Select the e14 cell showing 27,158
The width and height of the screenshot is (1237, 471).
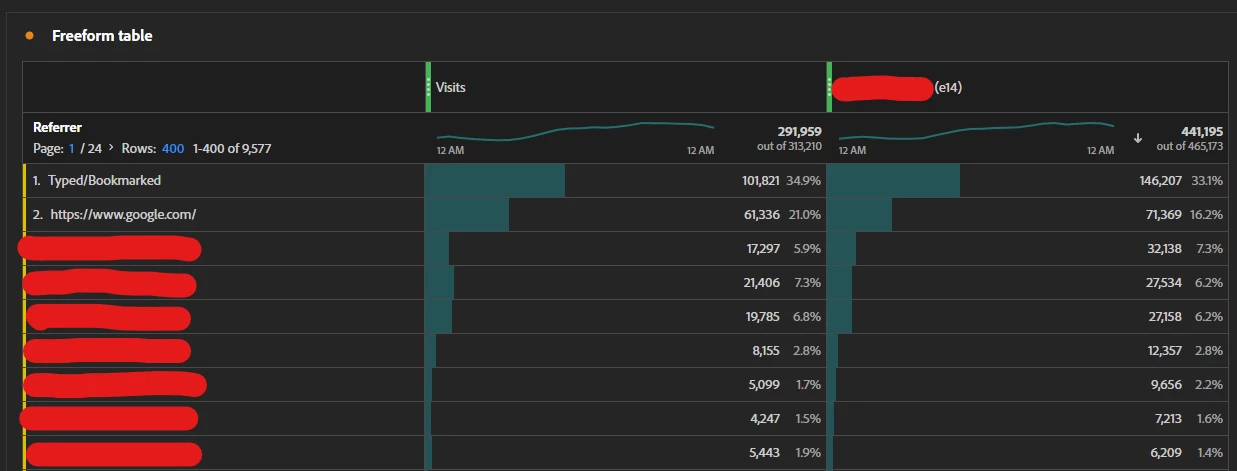pyautogui.click(x=1027, y=317)
